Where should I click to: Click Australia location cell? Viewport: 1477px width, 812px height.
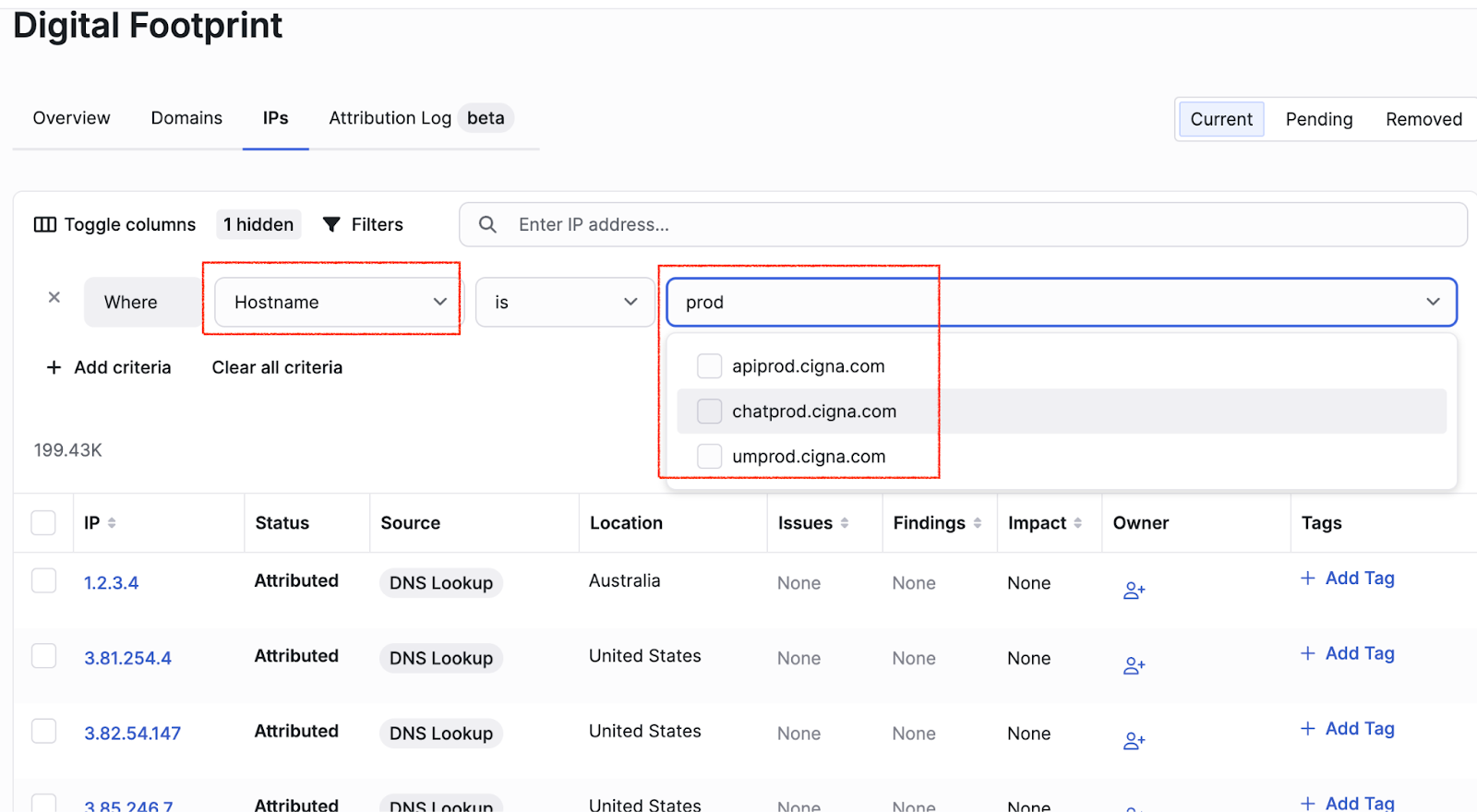click(625, 580)
